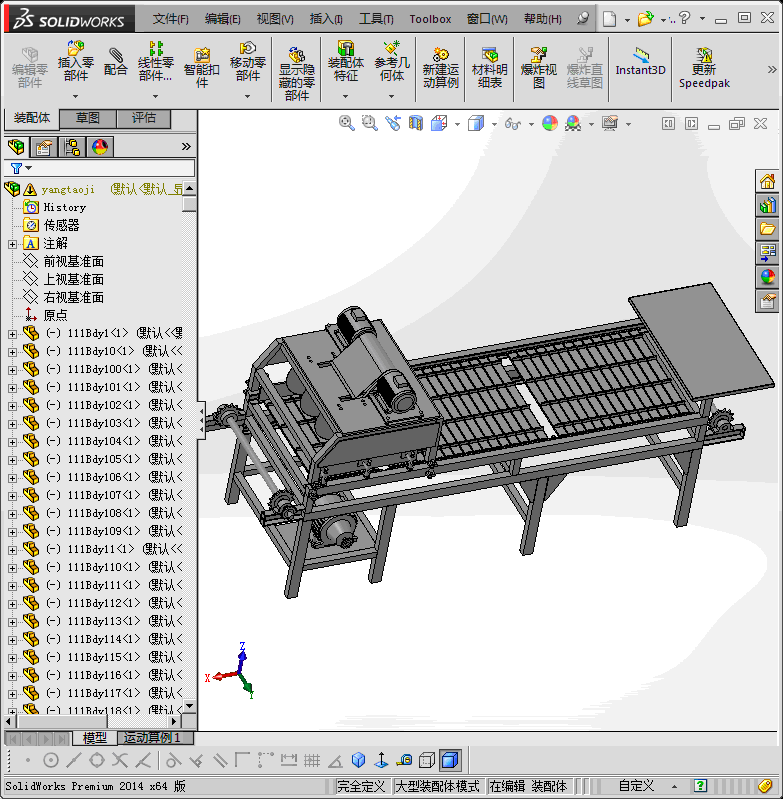The height and width of the screenshot is (799, 783).
Task: Select the 模型 (Model) bottom tab
Action: [94, 737]
